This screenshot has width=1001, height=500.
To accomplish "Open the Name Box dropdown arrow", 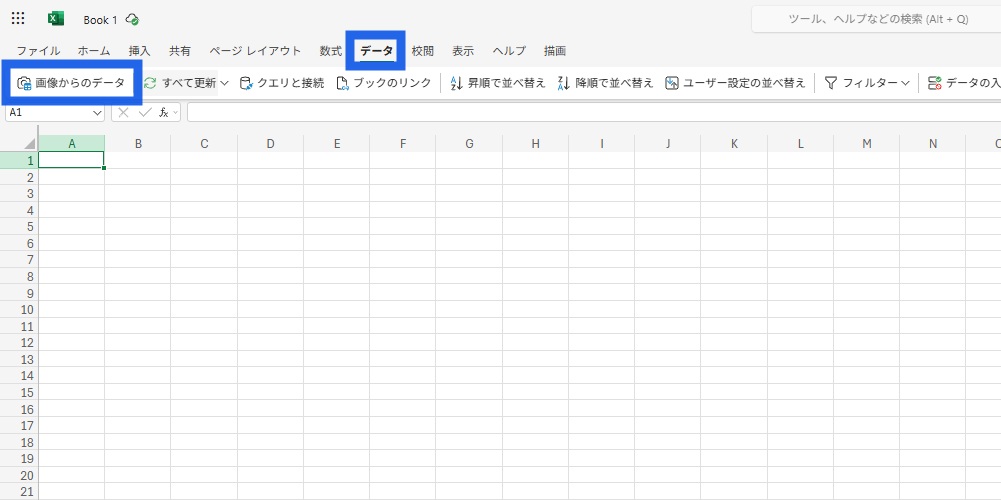I will 97,113.
